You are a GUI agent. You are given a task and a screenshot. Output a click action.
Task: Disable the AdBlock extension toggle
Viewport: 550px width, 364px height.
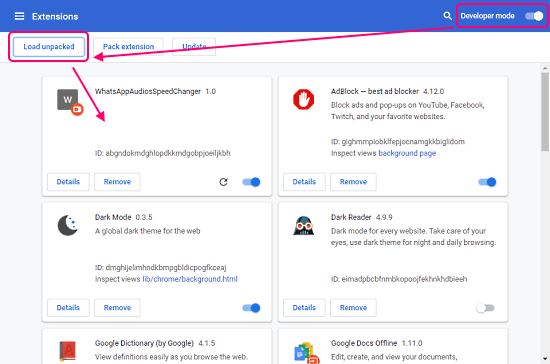(487, 182)
